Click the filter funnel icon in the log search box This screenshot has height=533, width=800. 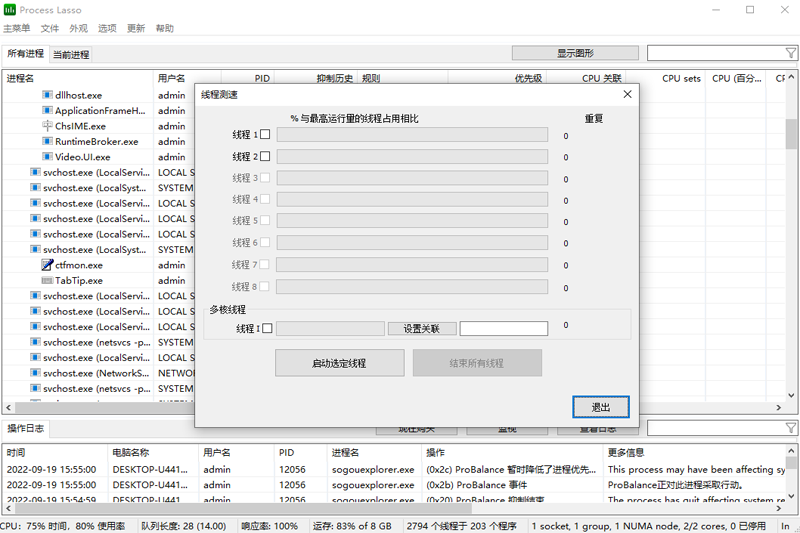790,428
